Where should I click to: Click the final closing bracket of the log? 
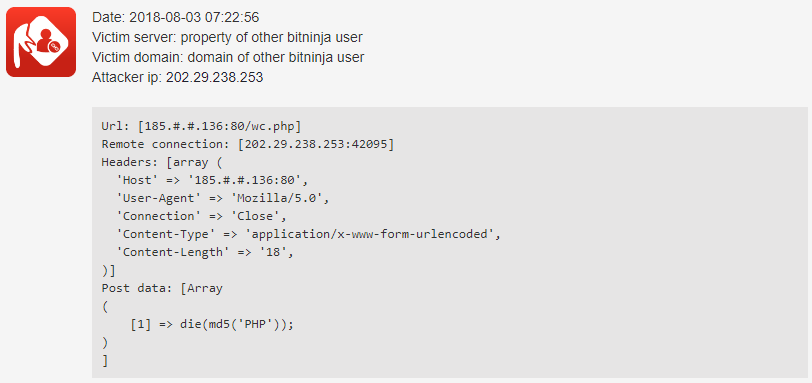pyautogui.click(x=105, y=361)
